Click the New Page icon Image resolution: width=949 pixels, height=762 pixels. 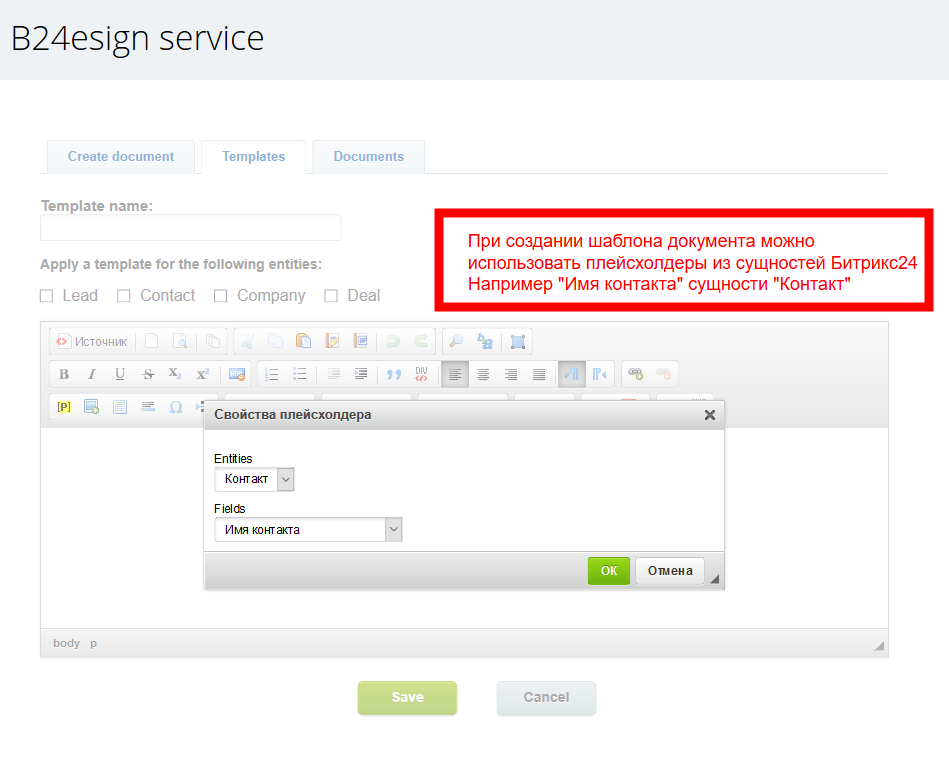point(152,341)
